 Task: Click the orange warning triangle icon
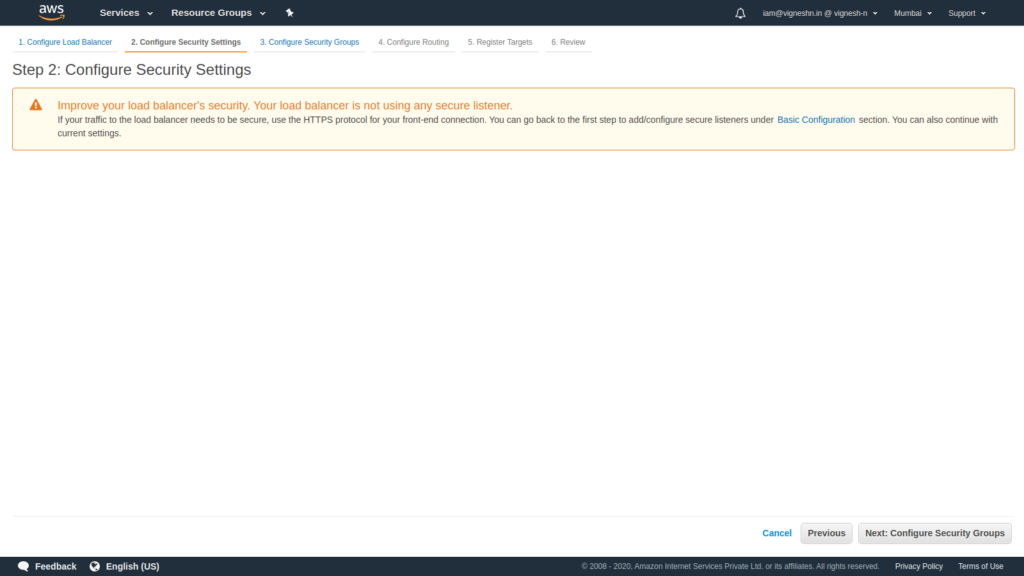(x=36, y=105)
